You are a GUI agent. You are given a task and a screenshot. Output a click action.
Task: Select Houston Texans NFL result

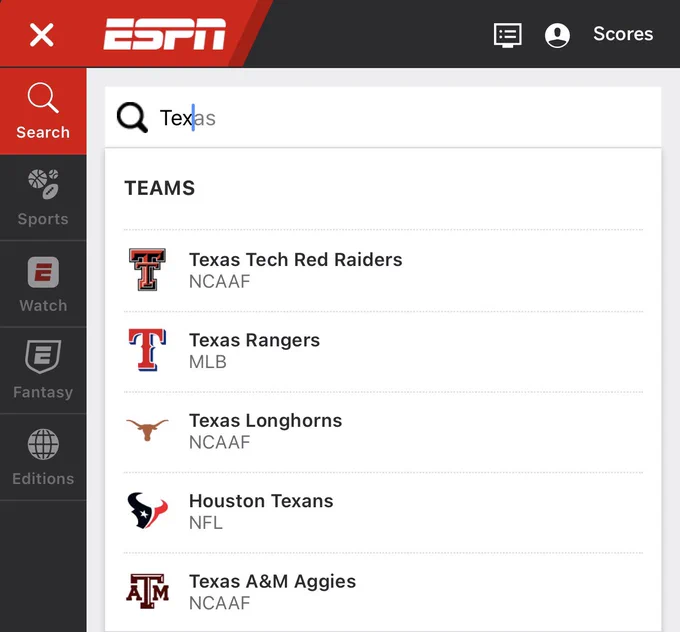click(383, 511)
